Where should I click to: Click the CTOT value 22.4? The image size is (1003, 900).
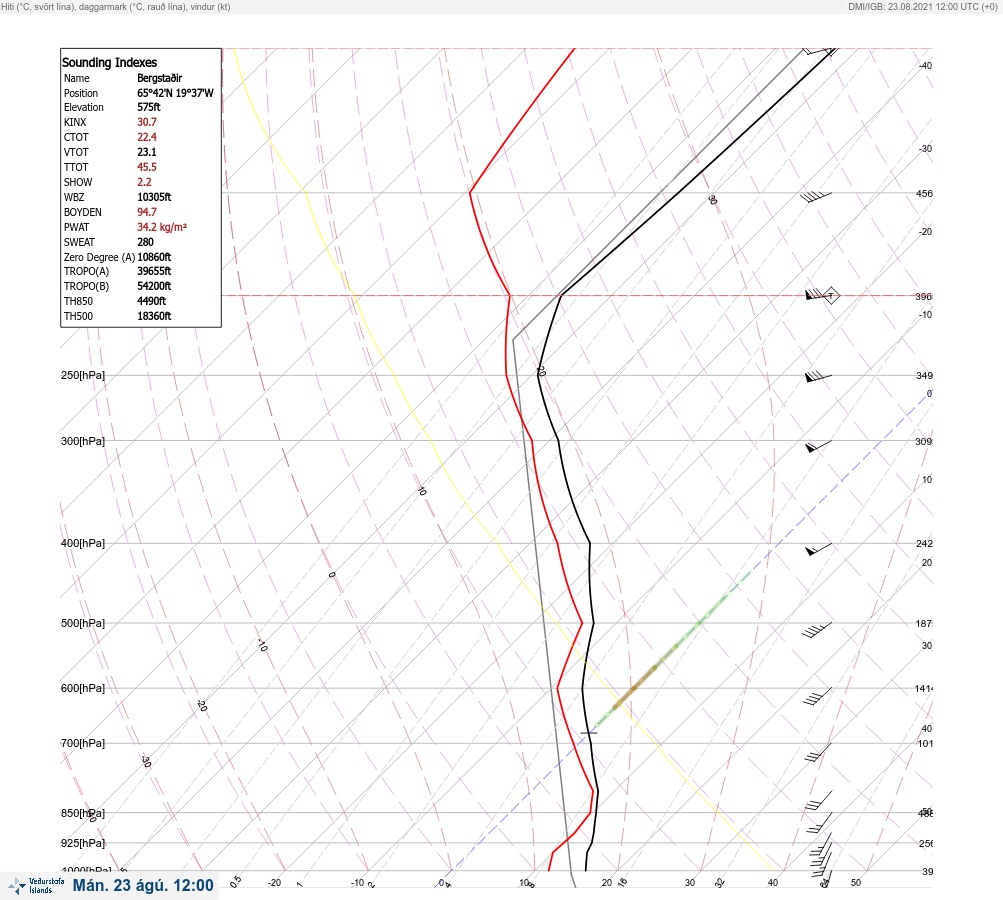tap(146, 137)
